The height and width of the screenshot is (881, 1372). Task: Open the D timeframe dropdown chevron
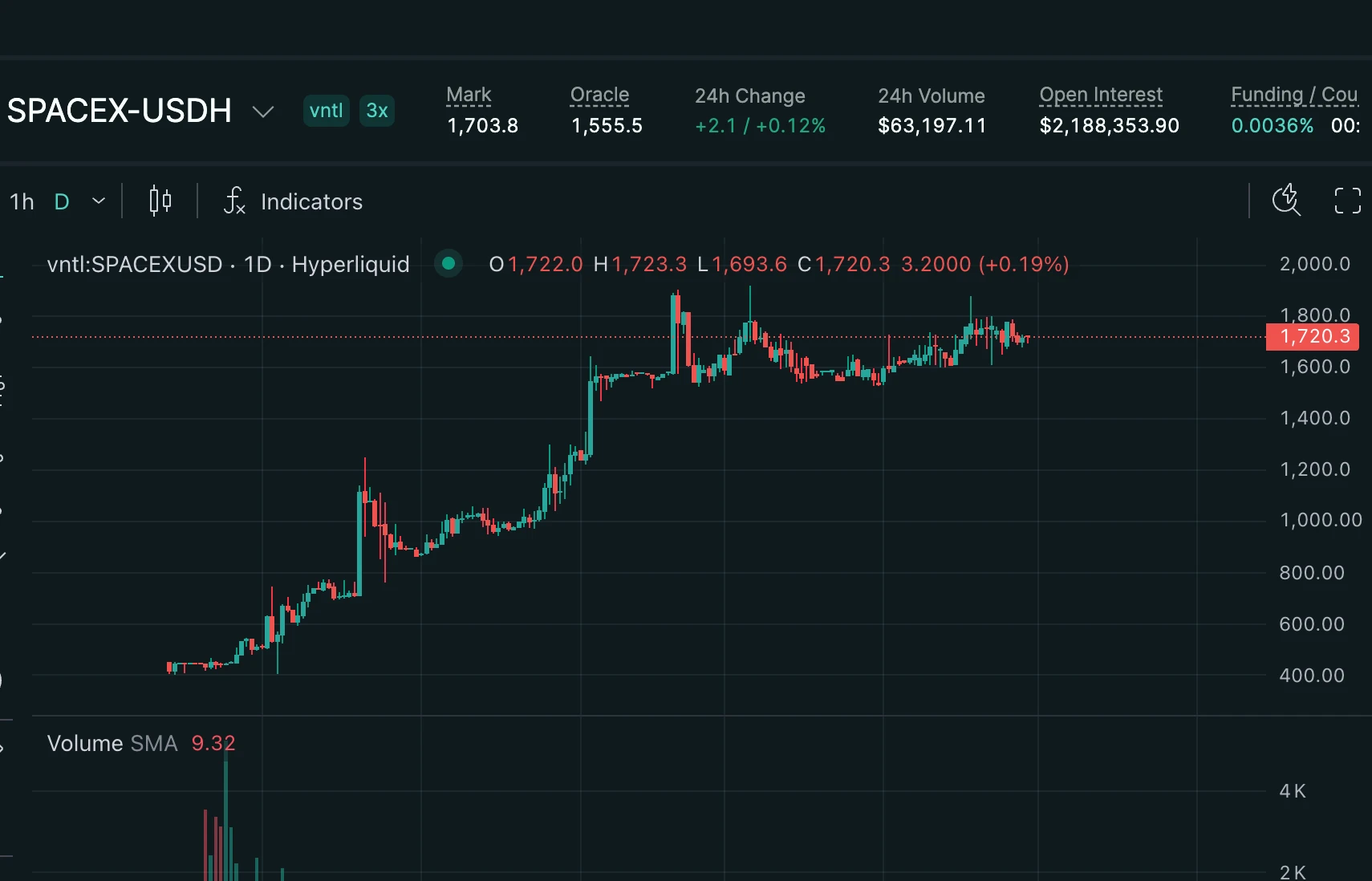[97, 201]
